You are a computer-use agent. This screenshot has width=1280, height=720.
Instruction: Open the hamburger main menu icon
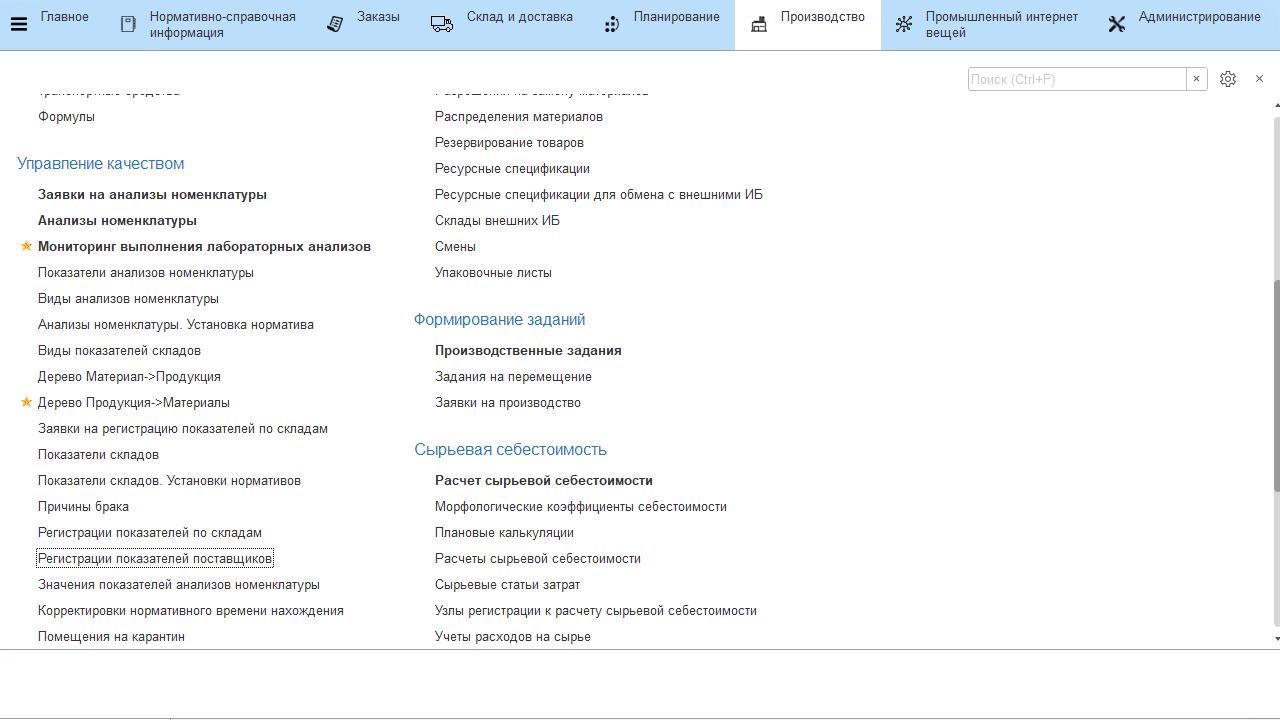(18, 25)
